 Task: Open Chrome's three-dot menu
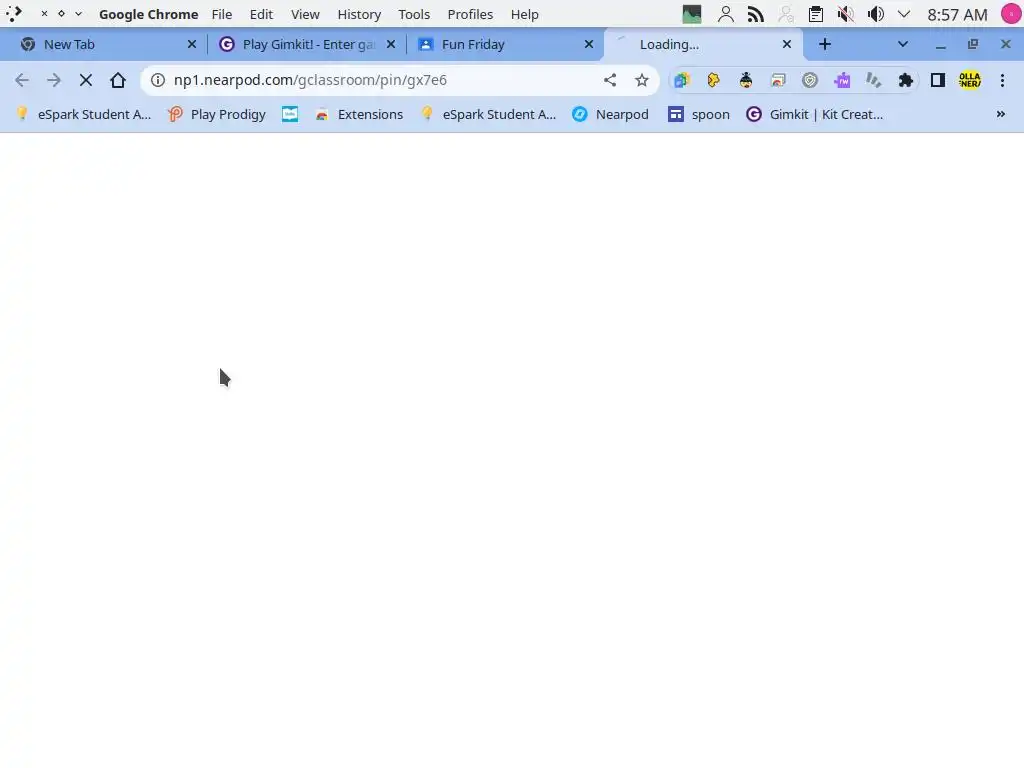click(x=1002, y=80)
